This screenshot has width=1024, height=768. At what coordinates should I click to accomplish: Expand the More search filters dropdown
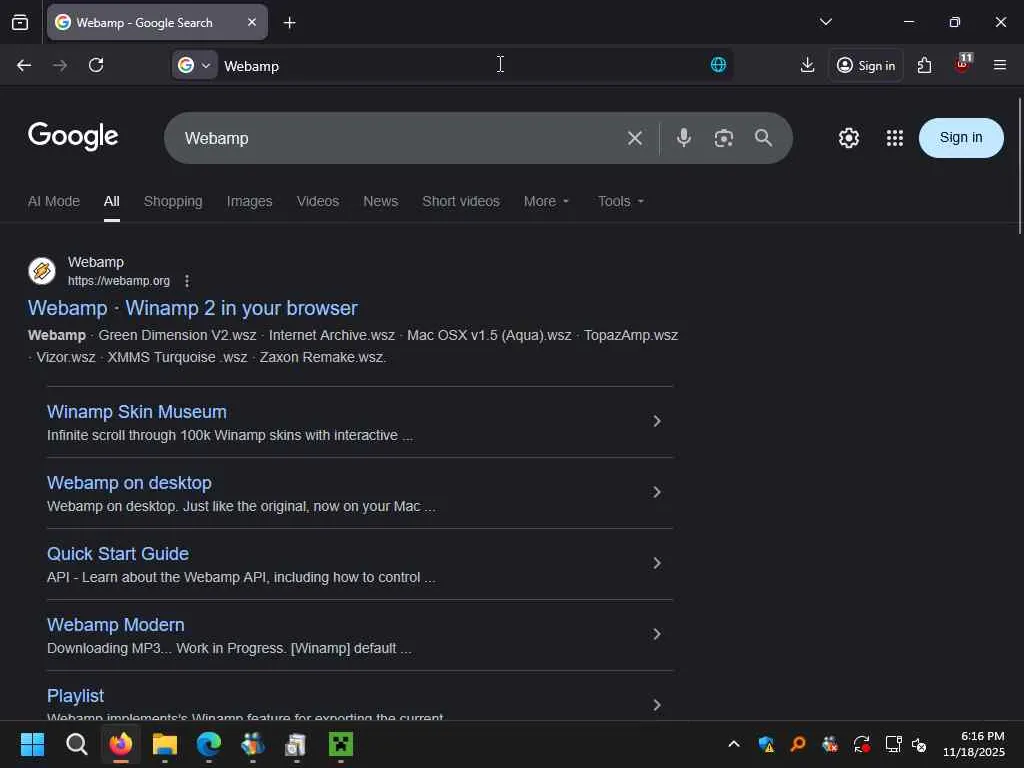click(547, 201)
